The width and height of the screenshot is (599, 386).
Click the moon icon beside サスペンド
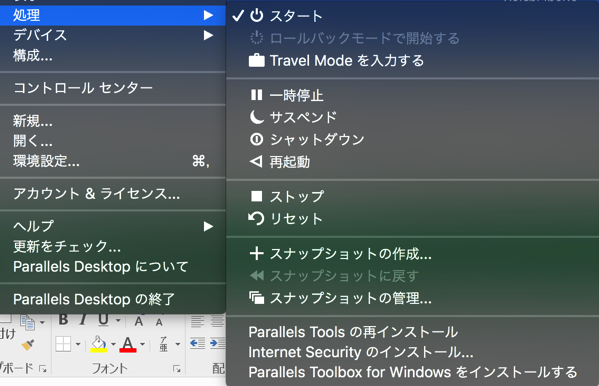[x=256, y=117]
